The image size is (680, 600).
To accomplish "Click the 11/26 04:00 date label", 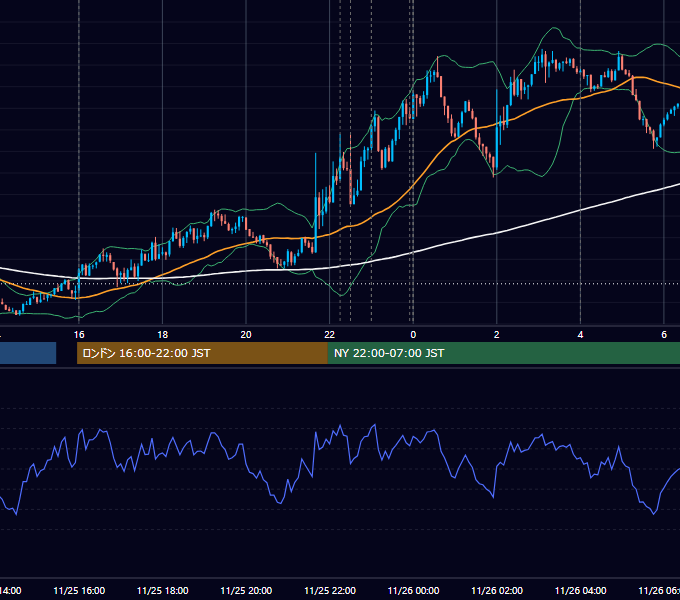I will point(581,590).
